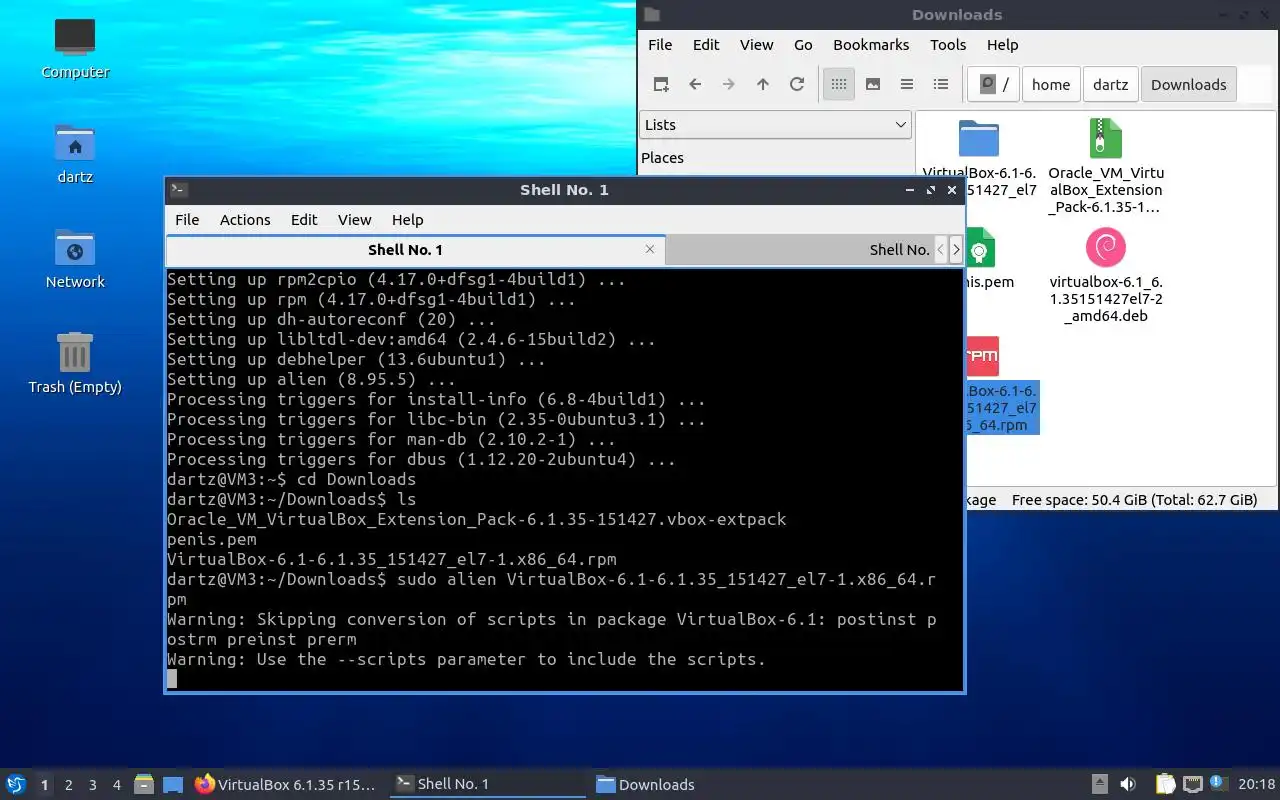Go forward in Downloads file manager
This screenshot has width=1280, height=800.
729,85
